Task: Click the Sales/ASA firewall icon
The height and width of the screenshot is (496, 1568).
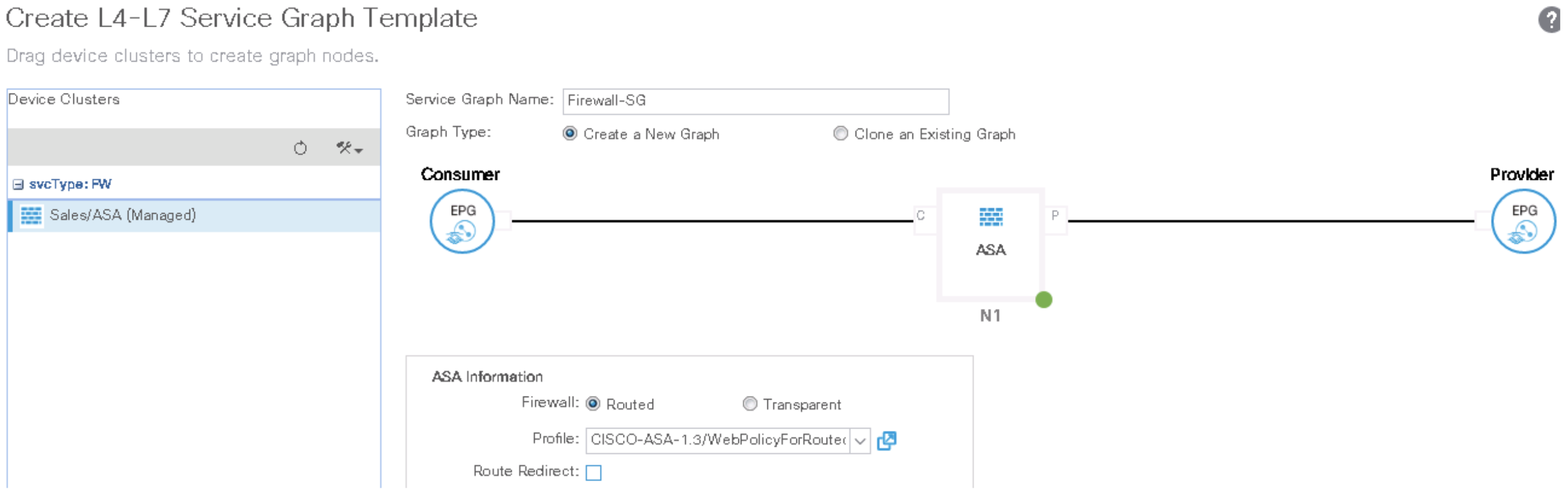Action: point(31,215)
